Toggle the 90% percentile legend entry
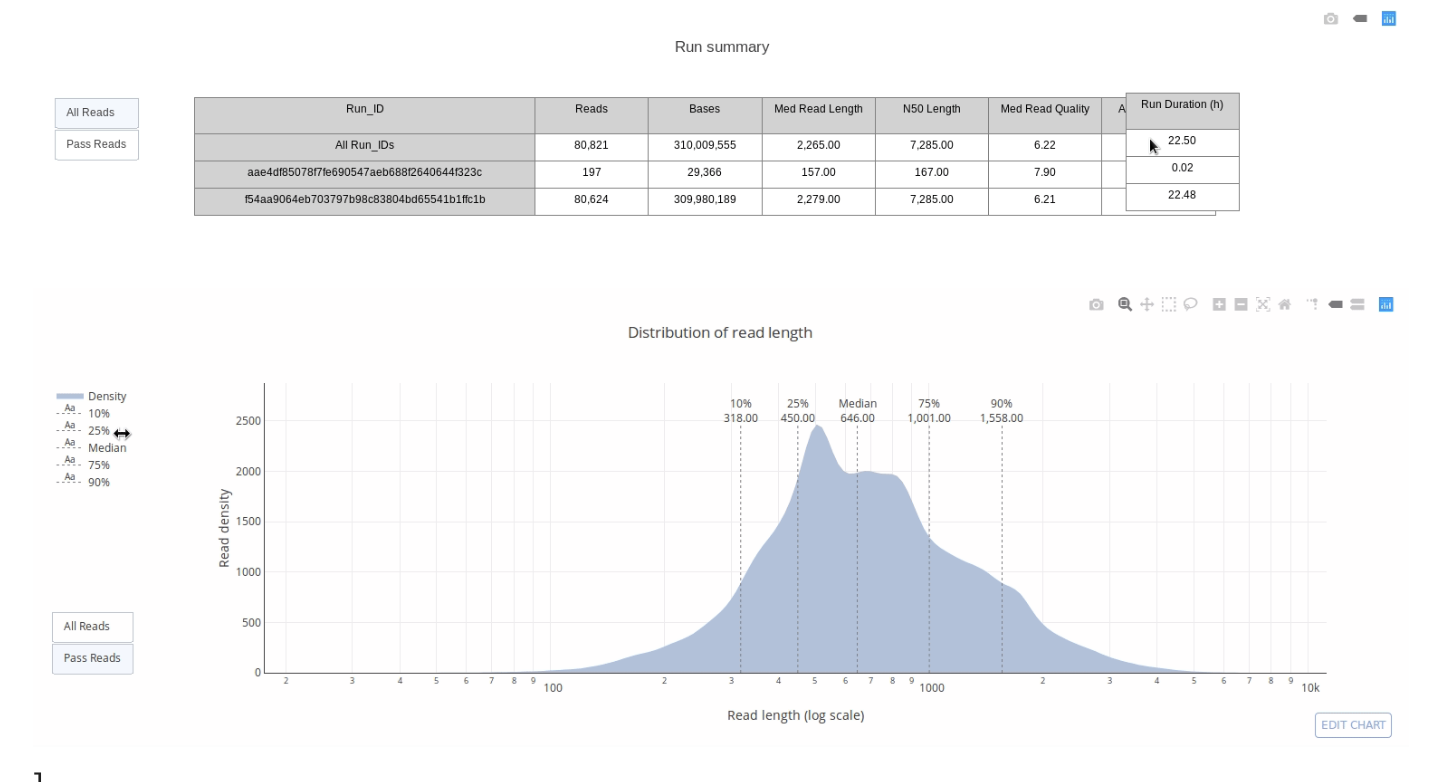The height and width of the screenshot is (782, 1430). 98,482
